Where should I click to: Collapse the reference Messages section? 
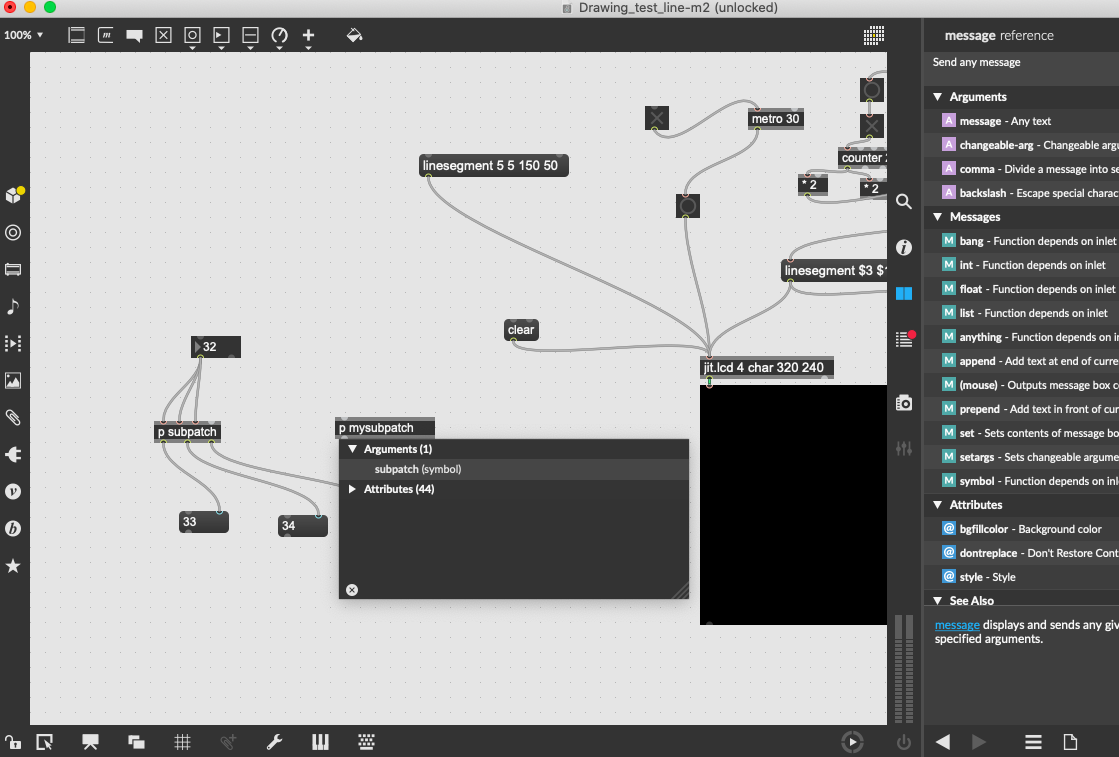(938, 217)
